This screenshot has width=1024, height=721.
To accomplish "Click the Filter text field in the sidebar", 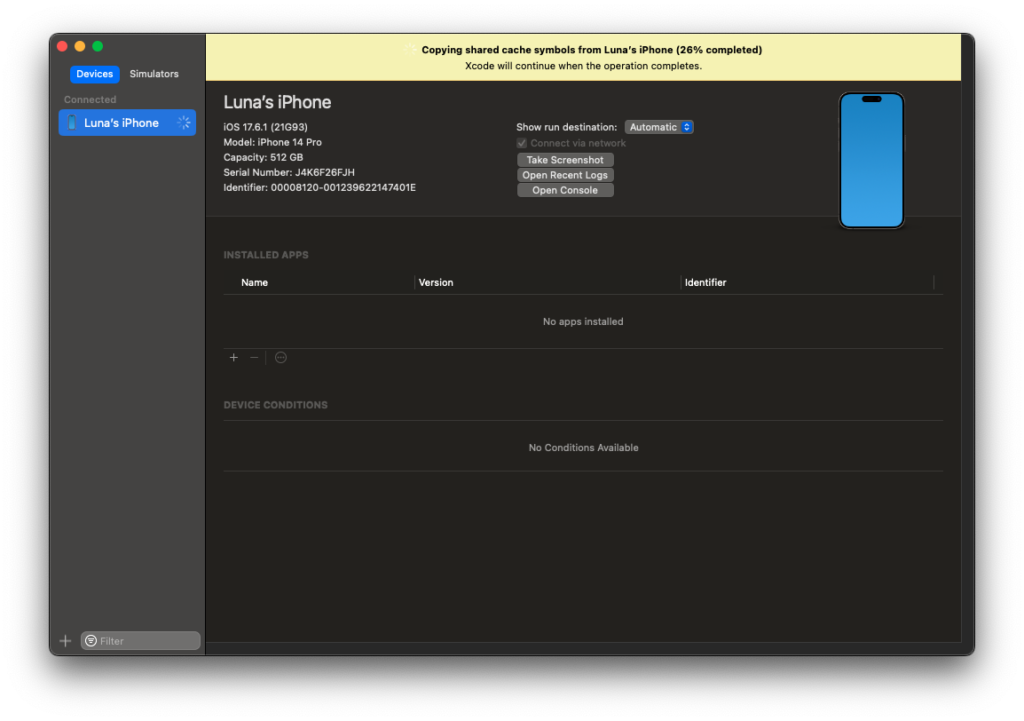I will tap(147, 641).
